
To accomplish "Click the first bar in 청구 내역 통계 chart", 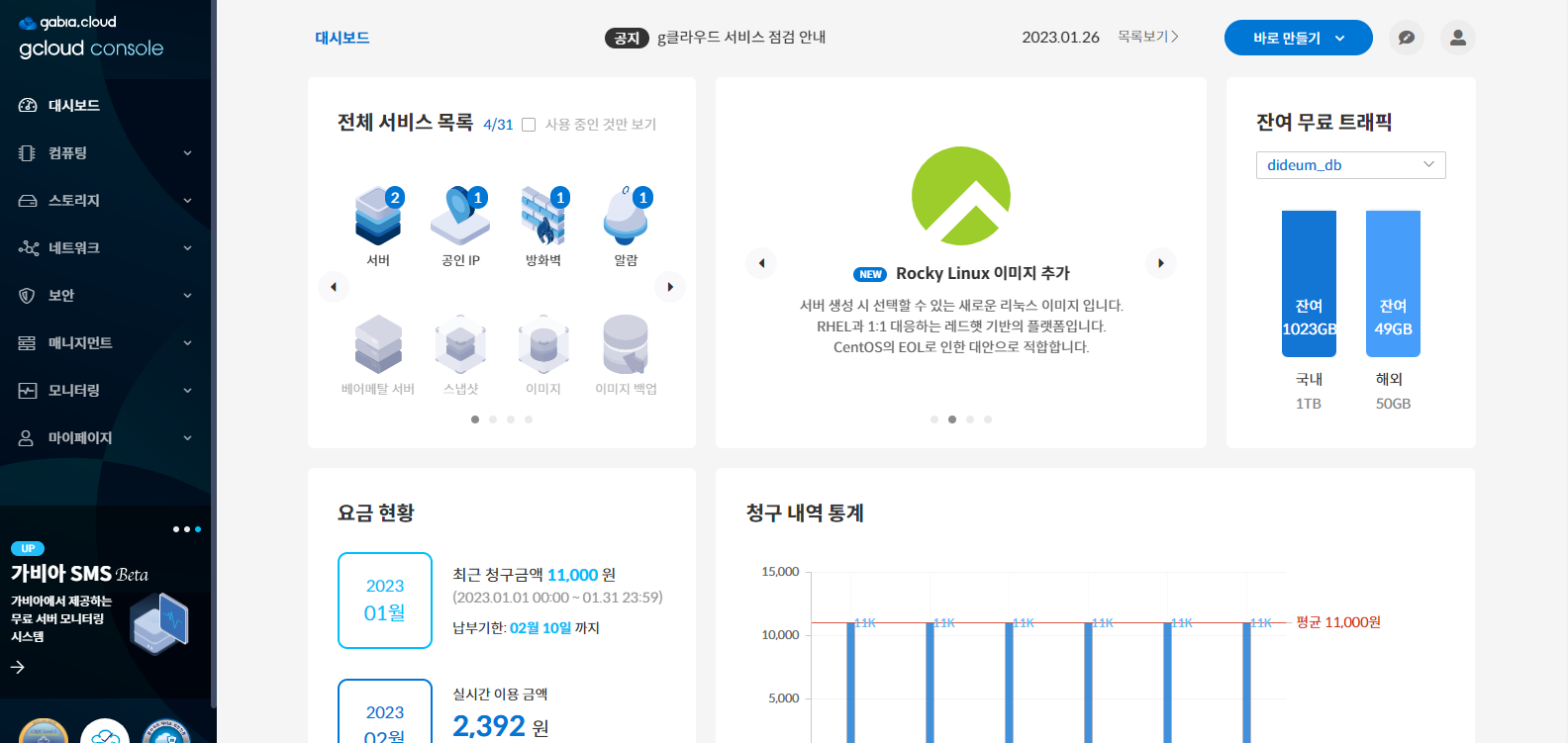I will (850, 683).
